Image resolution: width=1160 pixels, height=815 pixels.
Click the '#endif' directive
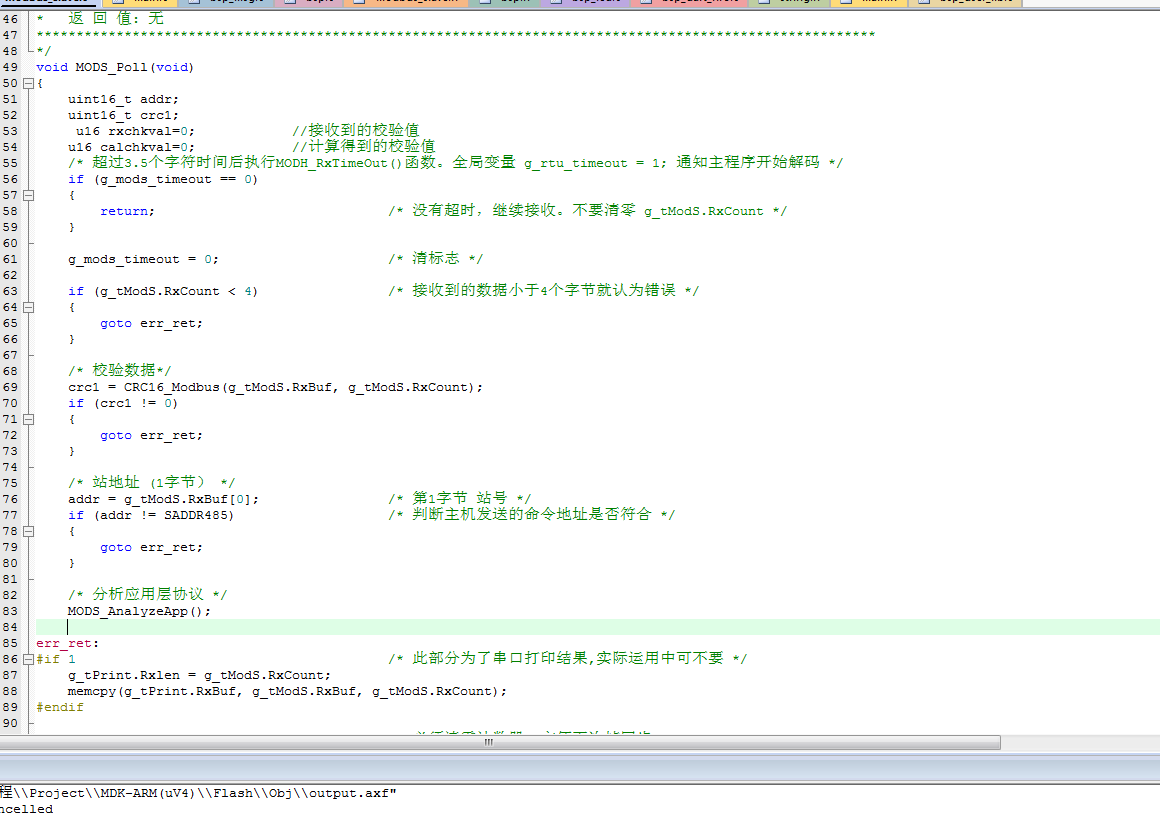tap(59, 708)
